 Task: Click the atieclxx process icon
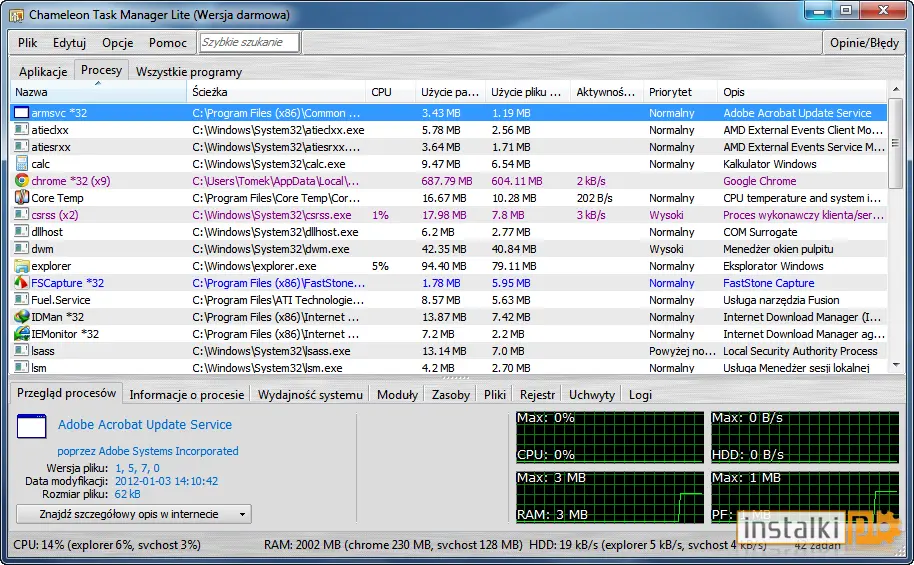click(22, 129)
